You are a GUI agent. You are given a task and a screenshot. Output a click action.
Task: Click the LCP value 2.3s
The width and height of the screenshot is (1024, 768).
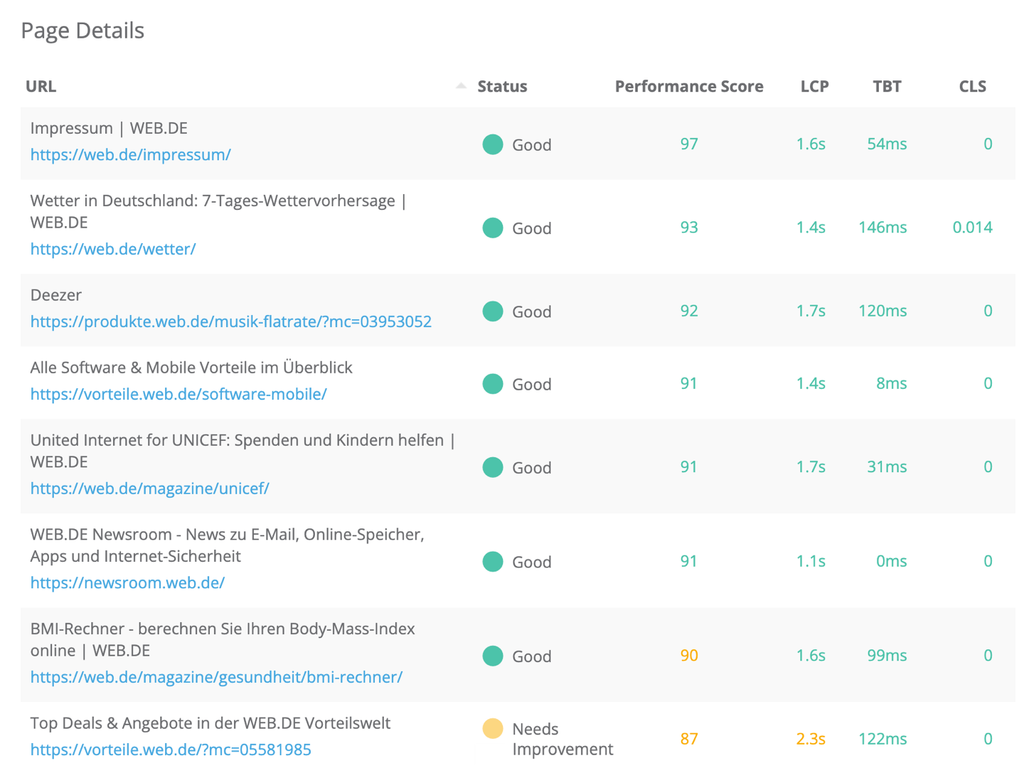[x=810, y=739]
